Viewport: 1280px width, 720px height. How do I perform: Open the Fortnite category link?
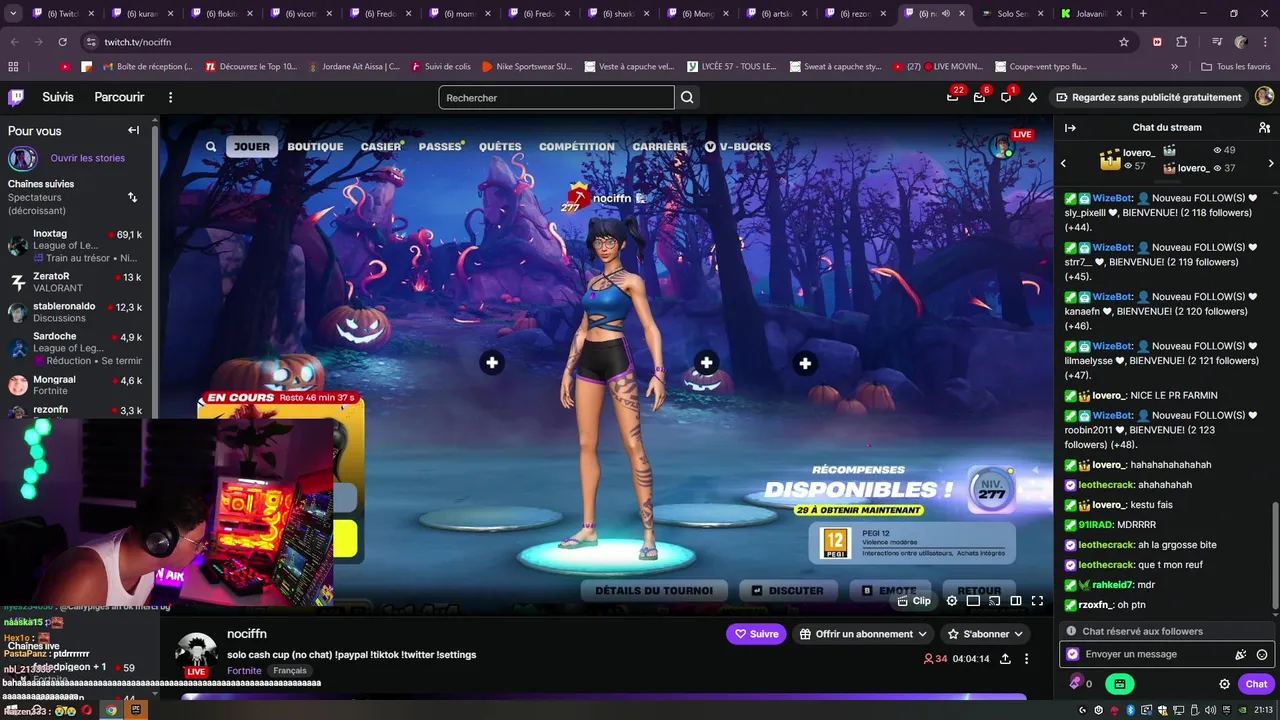(244, 671)
